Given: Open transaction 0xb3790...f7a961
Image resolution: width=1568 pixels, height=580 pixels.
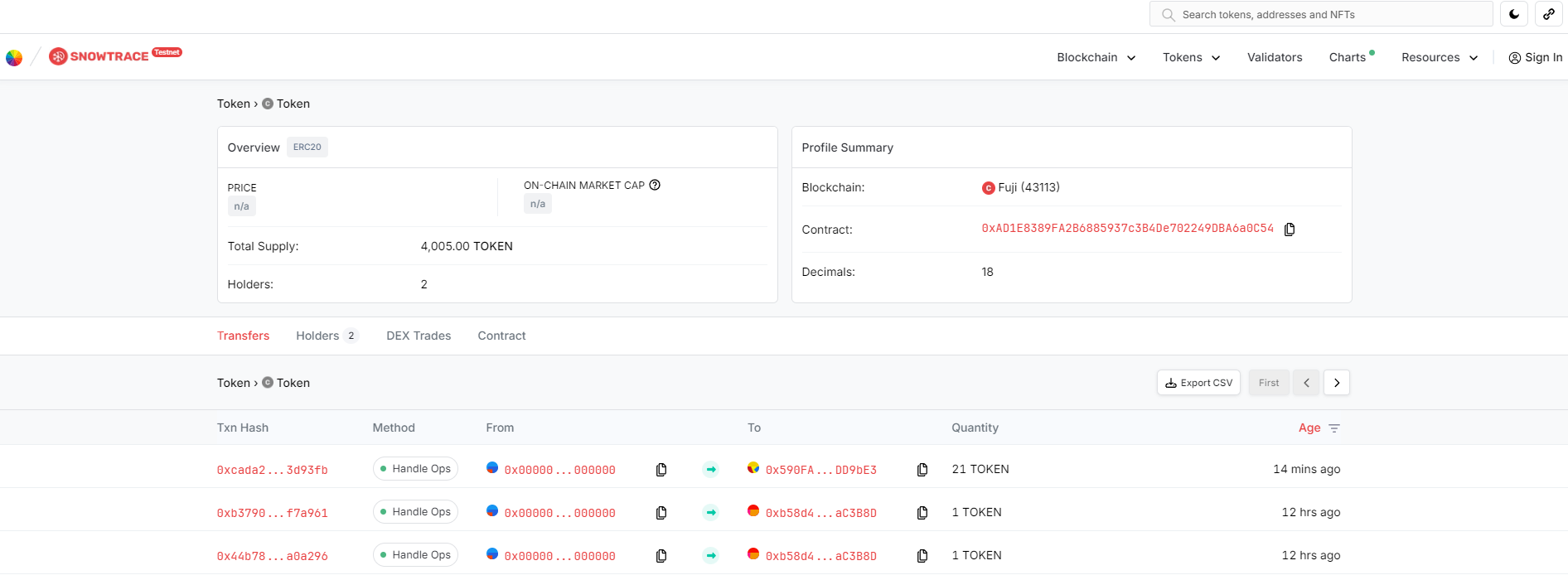Looking at the screenshot, I should pyautogui.click(x=272, y=513).
